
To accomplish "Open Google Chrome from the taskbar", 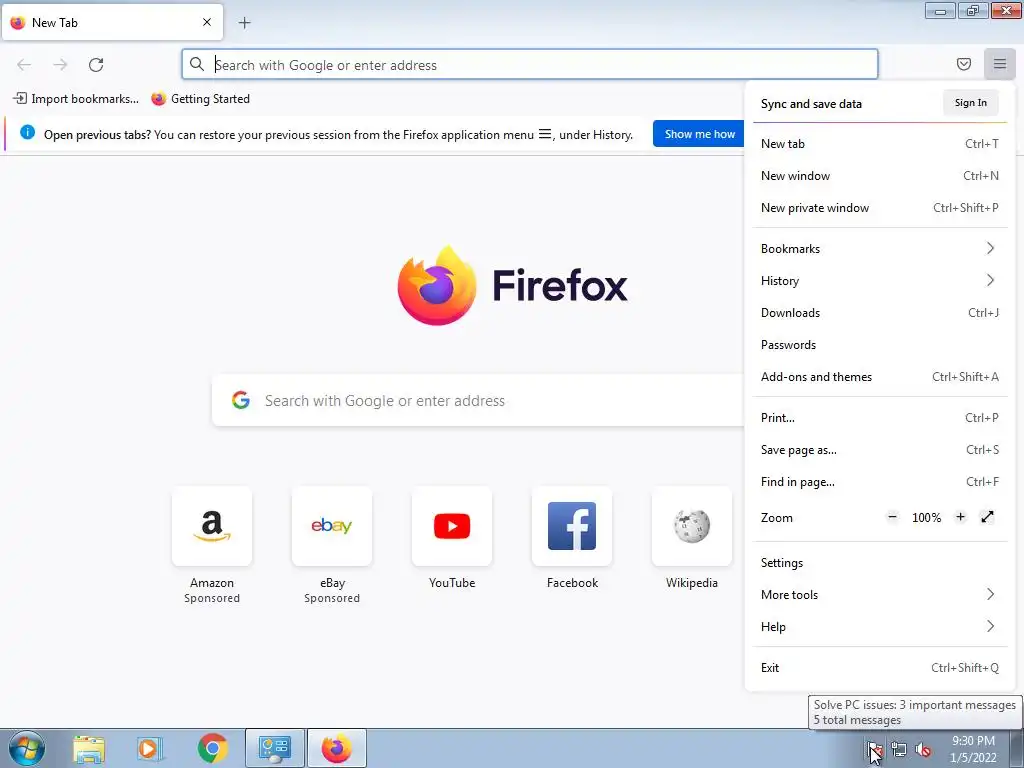I will (x=212, y=748).
